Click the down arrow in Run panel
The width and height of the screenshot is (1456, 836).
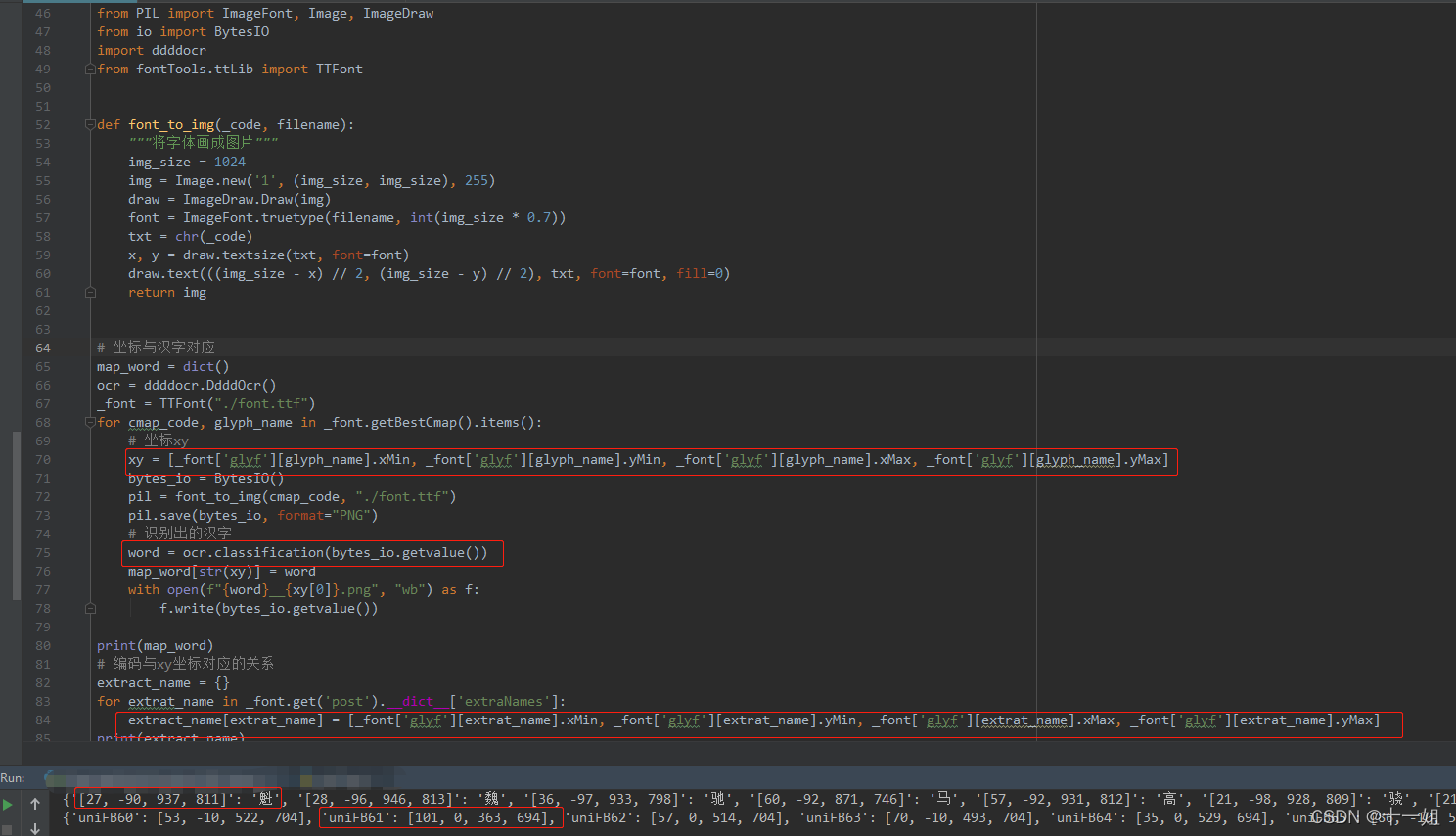(35, 828)
